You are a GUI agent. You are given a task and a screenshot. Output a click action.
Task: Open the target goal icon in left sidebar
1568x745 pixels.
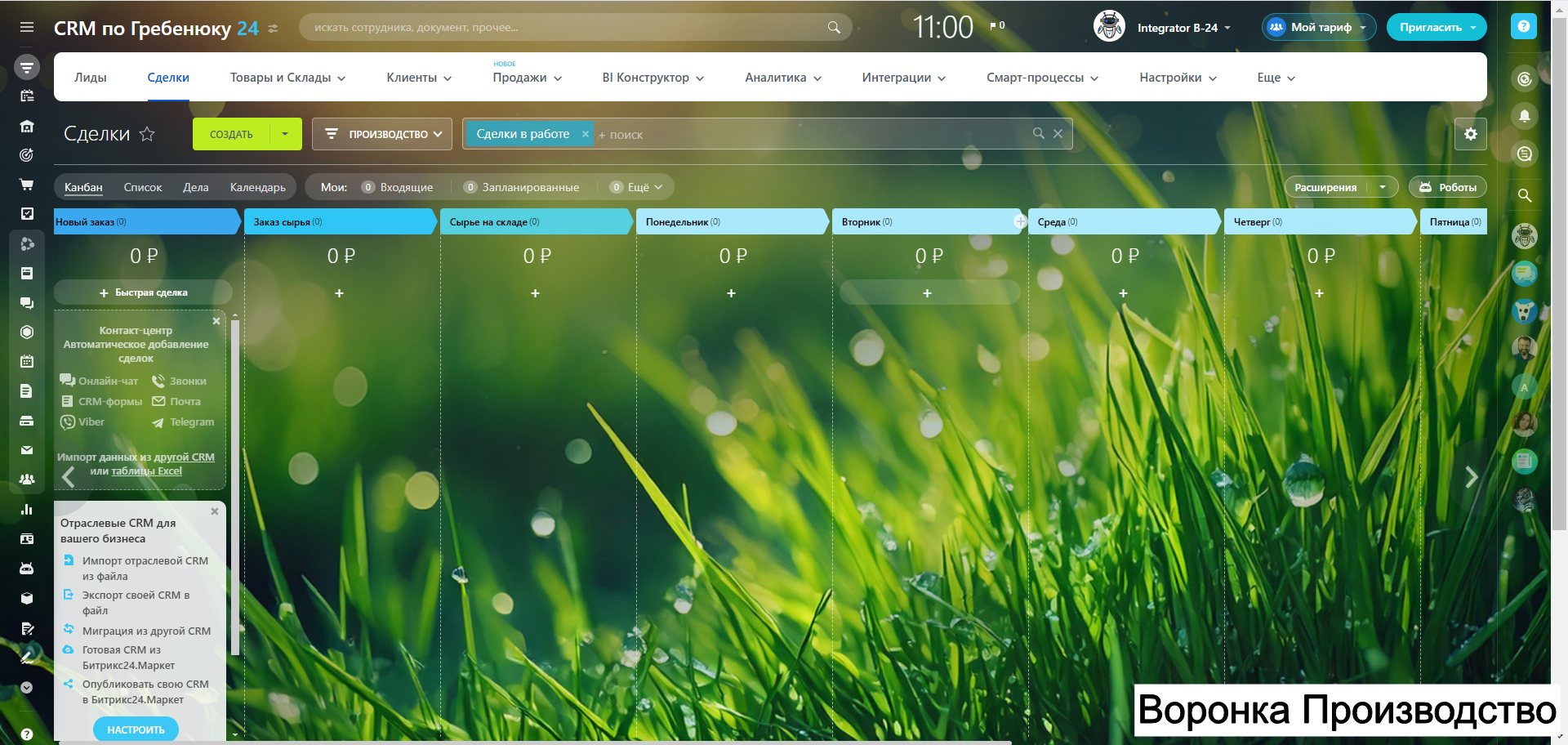(x=27, y=155)
